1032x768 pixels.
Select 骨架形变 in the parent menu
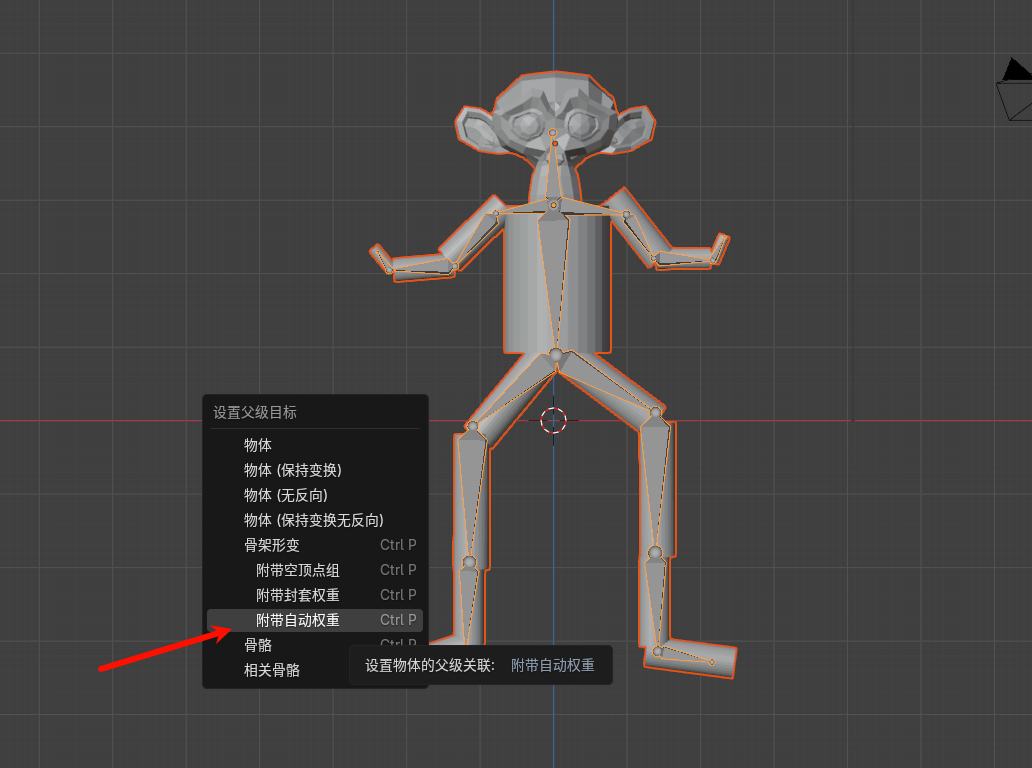tap(272, 545)
